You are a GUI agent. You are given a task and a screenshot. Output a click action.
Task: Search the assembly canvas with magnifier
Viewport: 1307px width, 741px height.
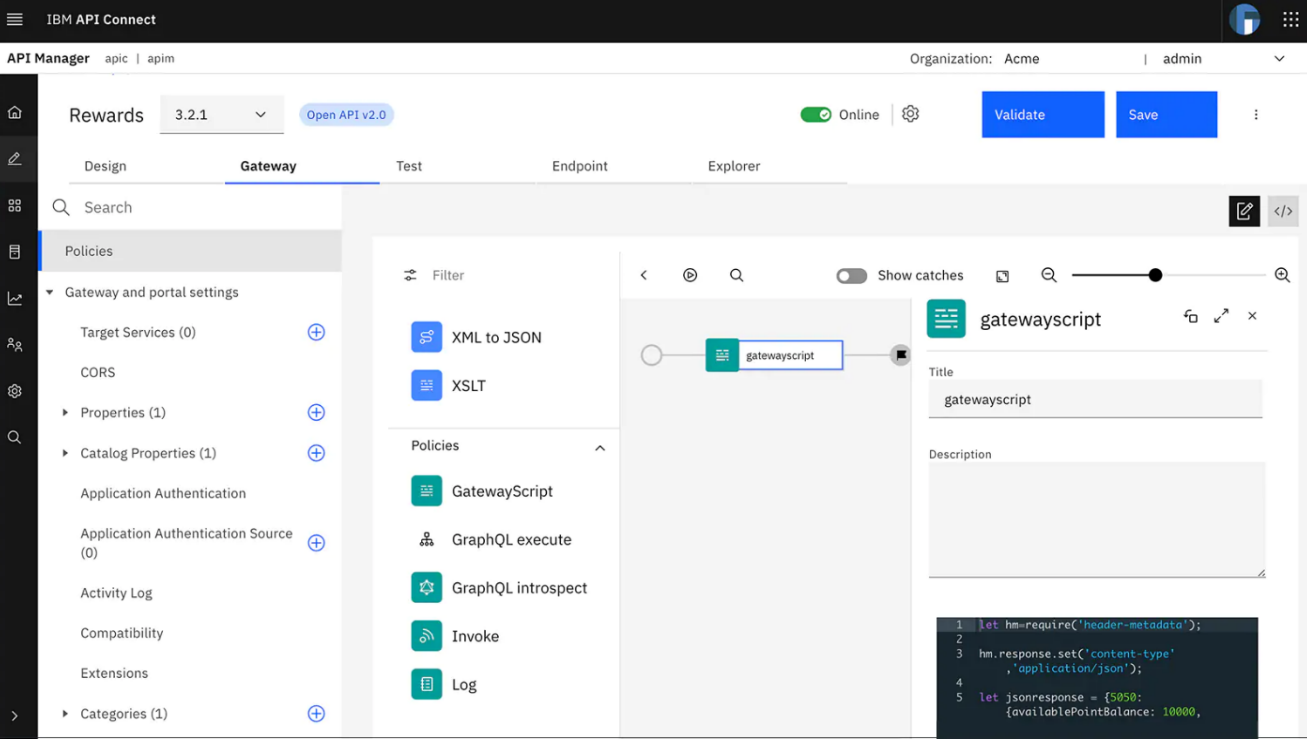pyautogui.click(x=737, y=275)
